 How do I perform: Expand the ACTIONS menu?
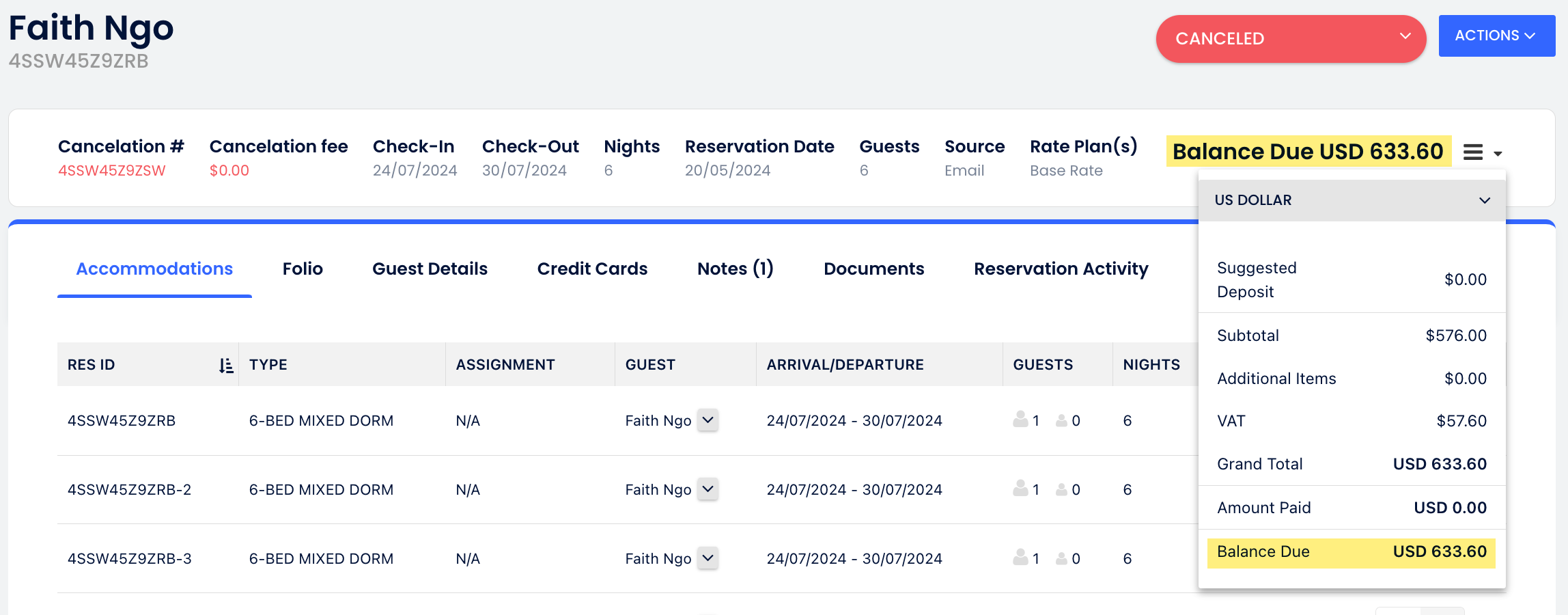[x=1496, y=36]
